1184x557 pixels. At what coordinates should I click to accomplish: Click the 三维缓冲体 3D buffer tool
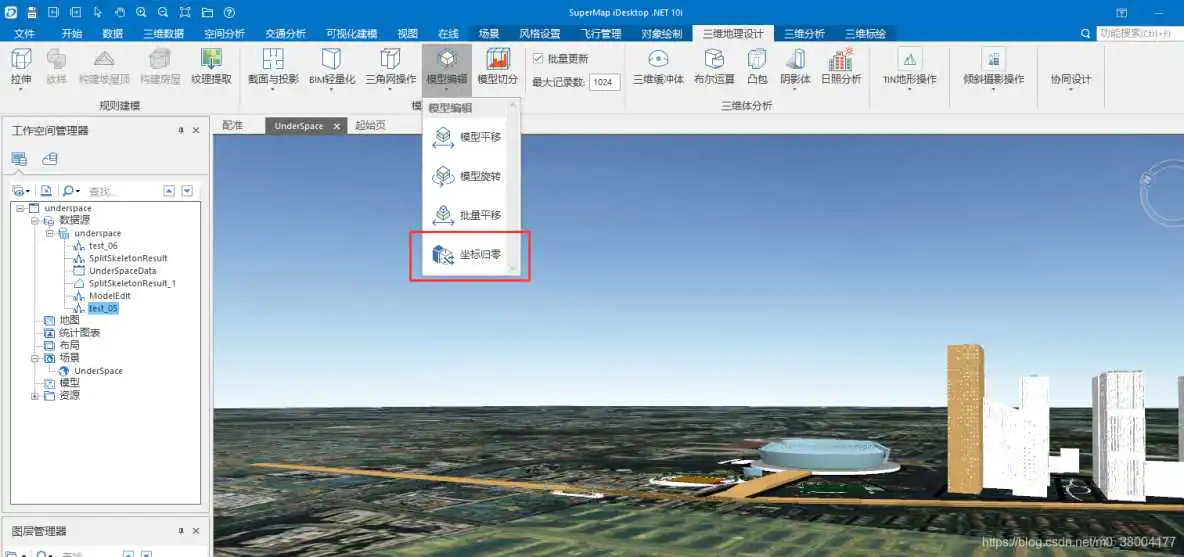pyautogui.click(x=658, y=66)
